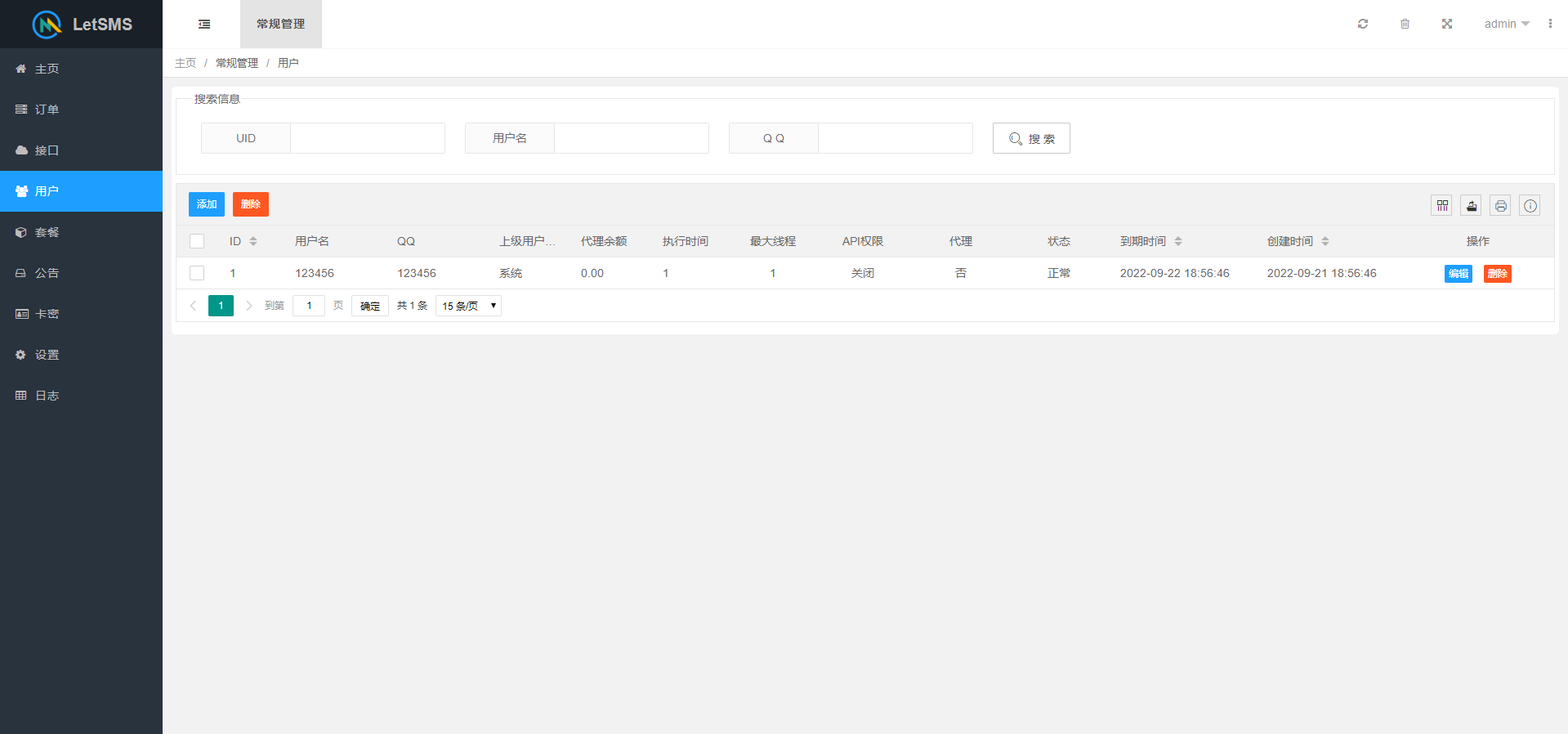
Task: Click 主页 breadcrumb link
Action: click(185, 63)
